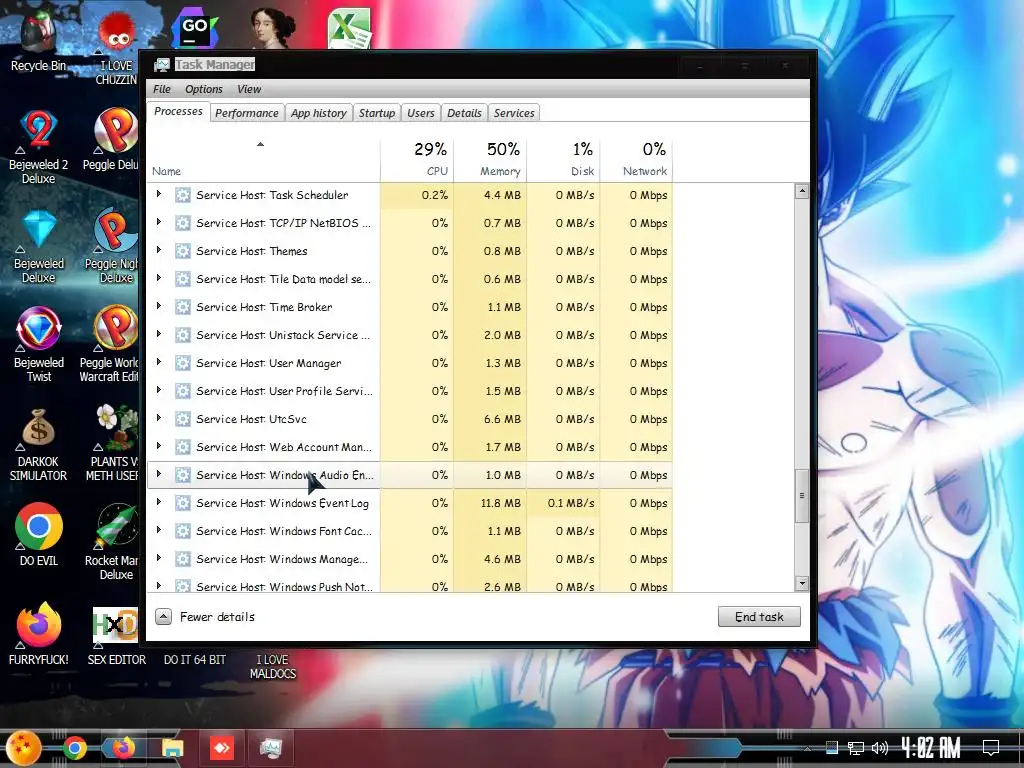Open the File menu

[162, 89]
